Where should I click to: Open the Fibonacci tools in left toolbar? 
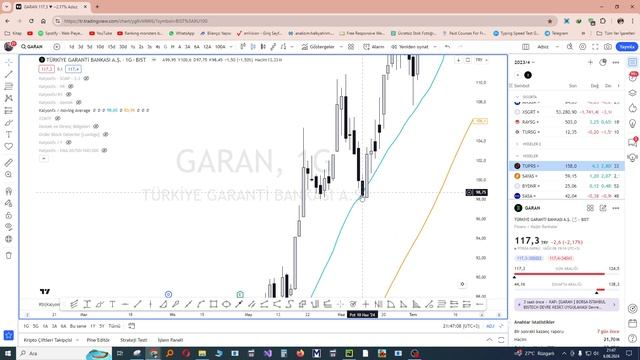9,86
